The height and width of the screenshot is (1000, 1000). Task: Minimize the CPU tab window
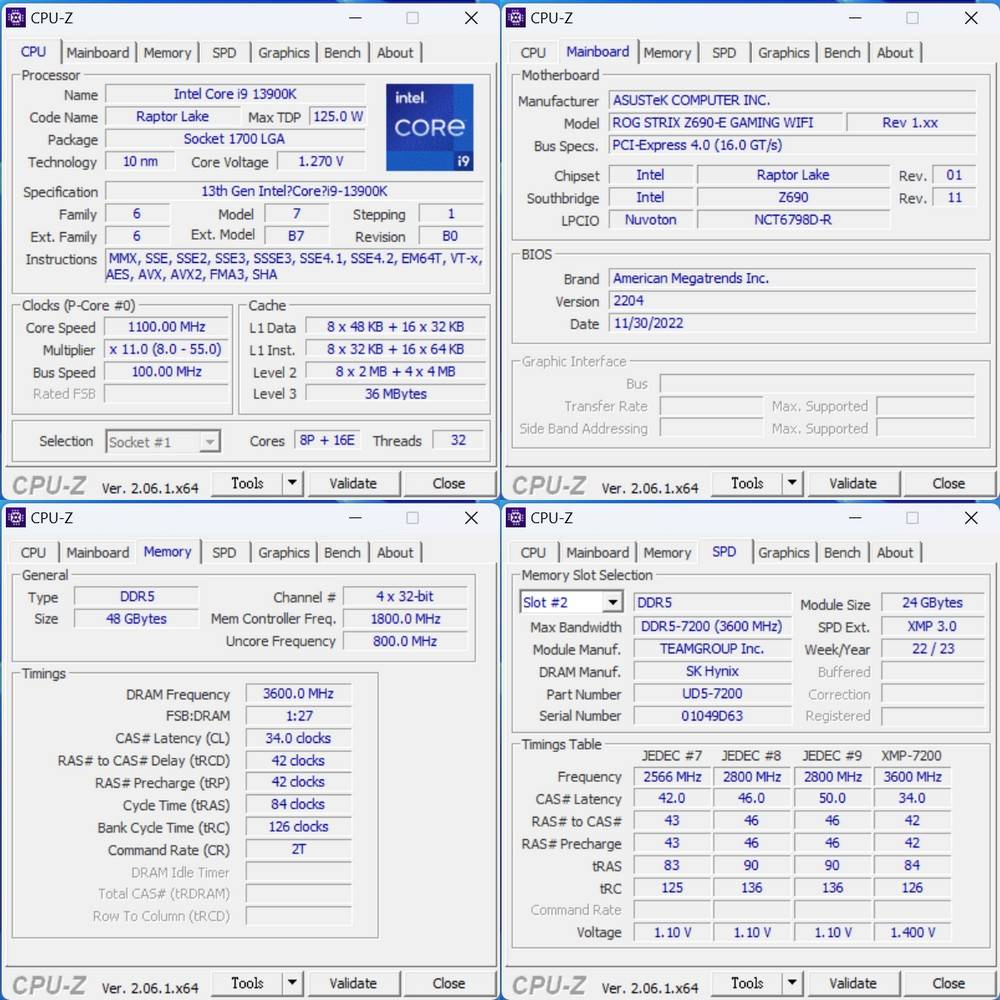click(x=355, y=18)
